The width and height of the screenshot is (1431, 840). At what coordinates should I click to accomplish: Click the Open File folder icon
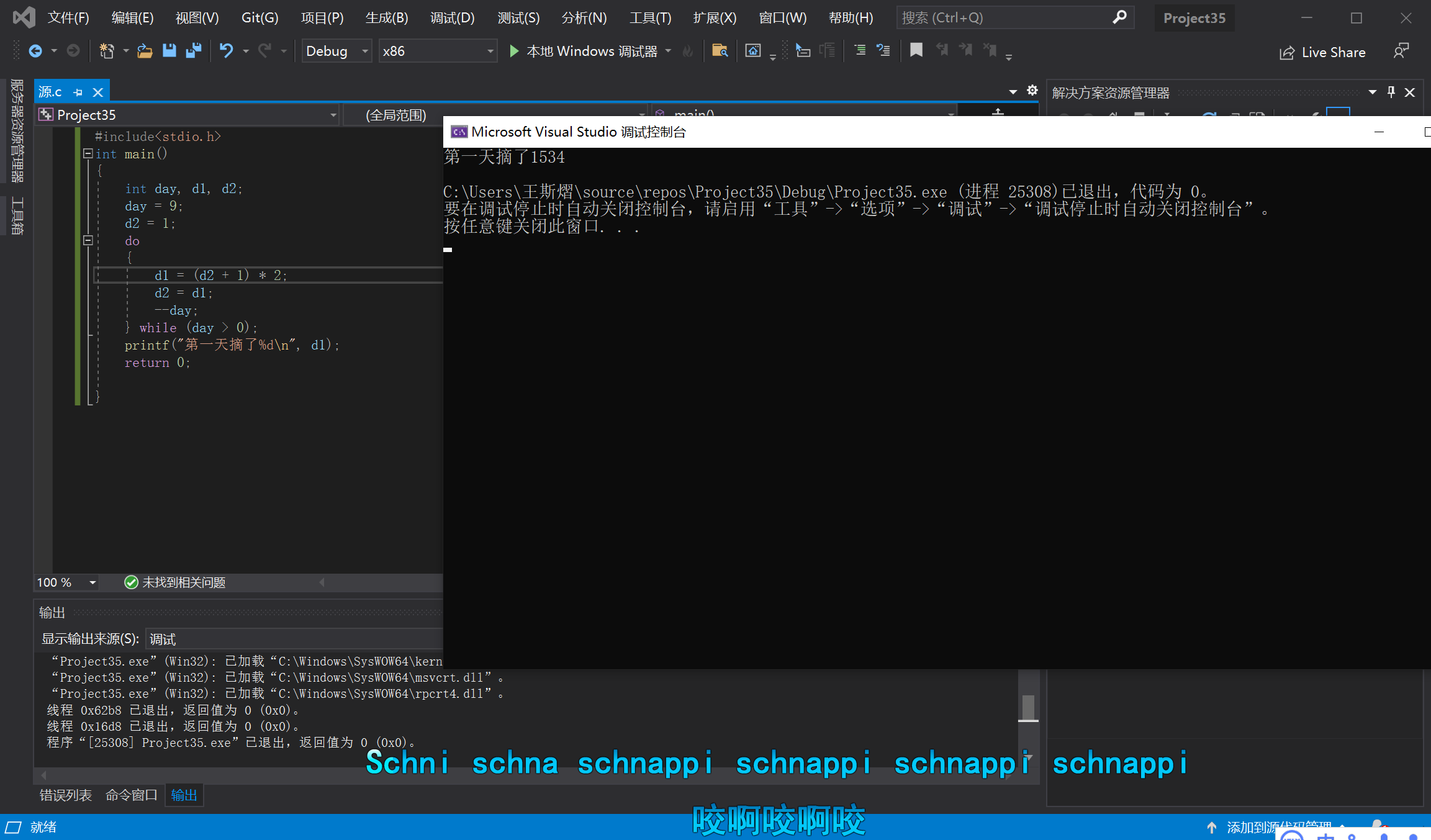pyautogui.click(x=145, y=51)
